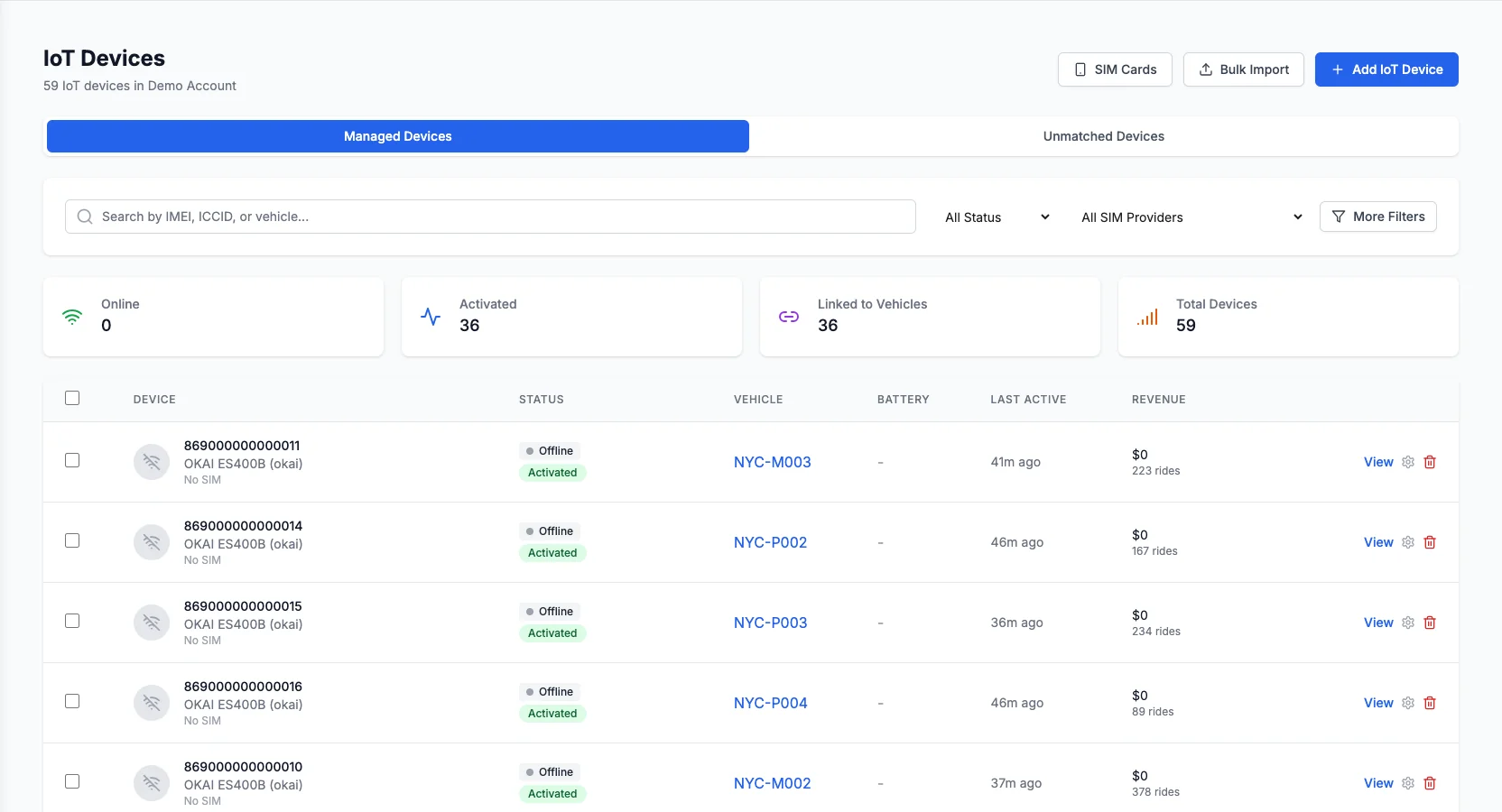Click trash icon in NYC-P002 row
1502x812 pixels.
pos(1430,542)
